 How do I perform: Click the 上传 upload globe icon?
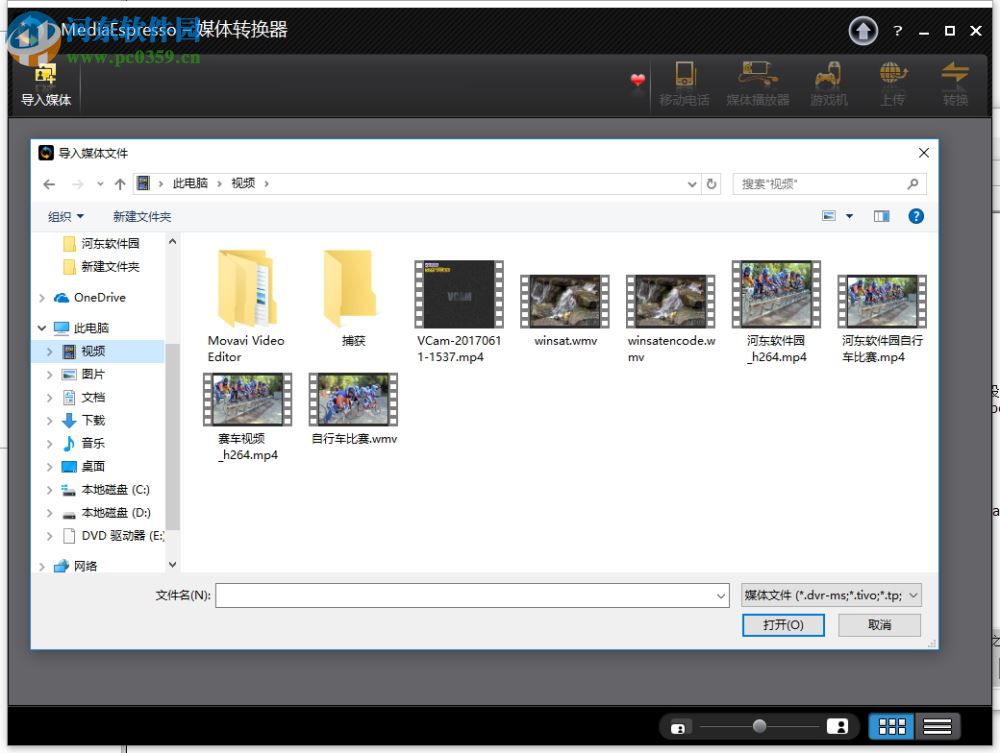coord(892,80)
